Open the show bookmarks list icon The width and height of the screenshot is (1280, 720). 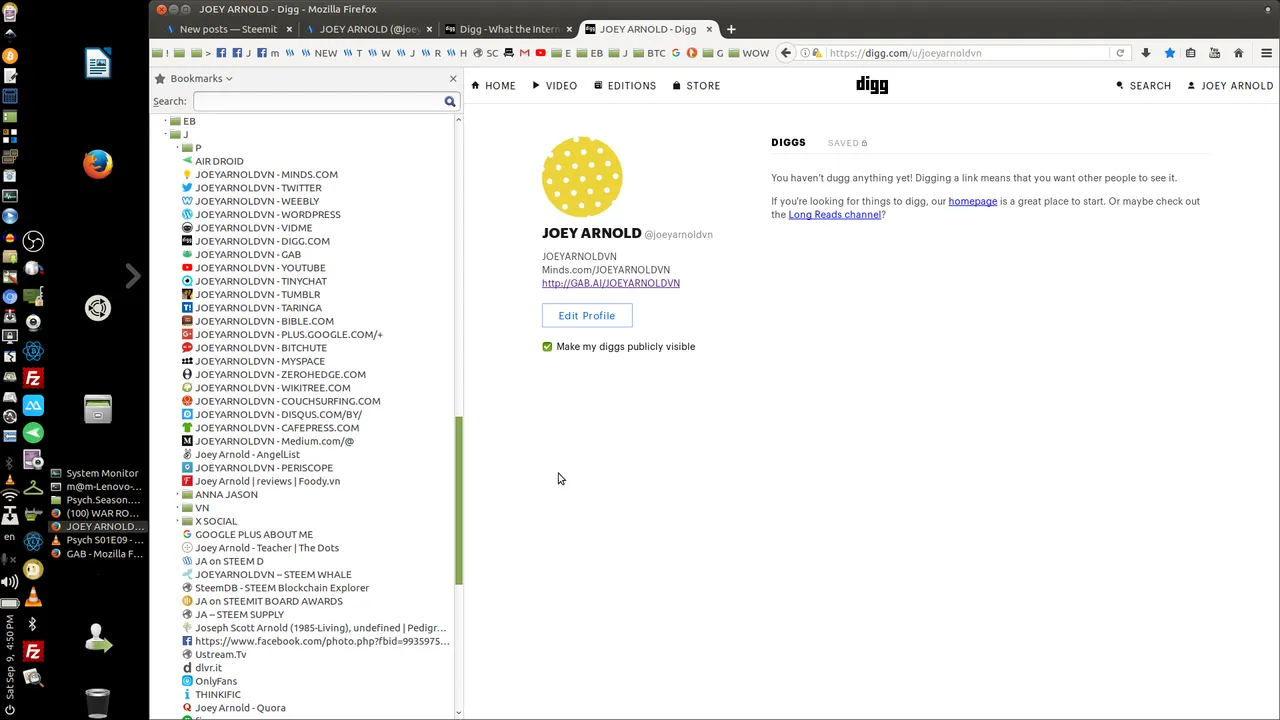(x=1191, y=53)
